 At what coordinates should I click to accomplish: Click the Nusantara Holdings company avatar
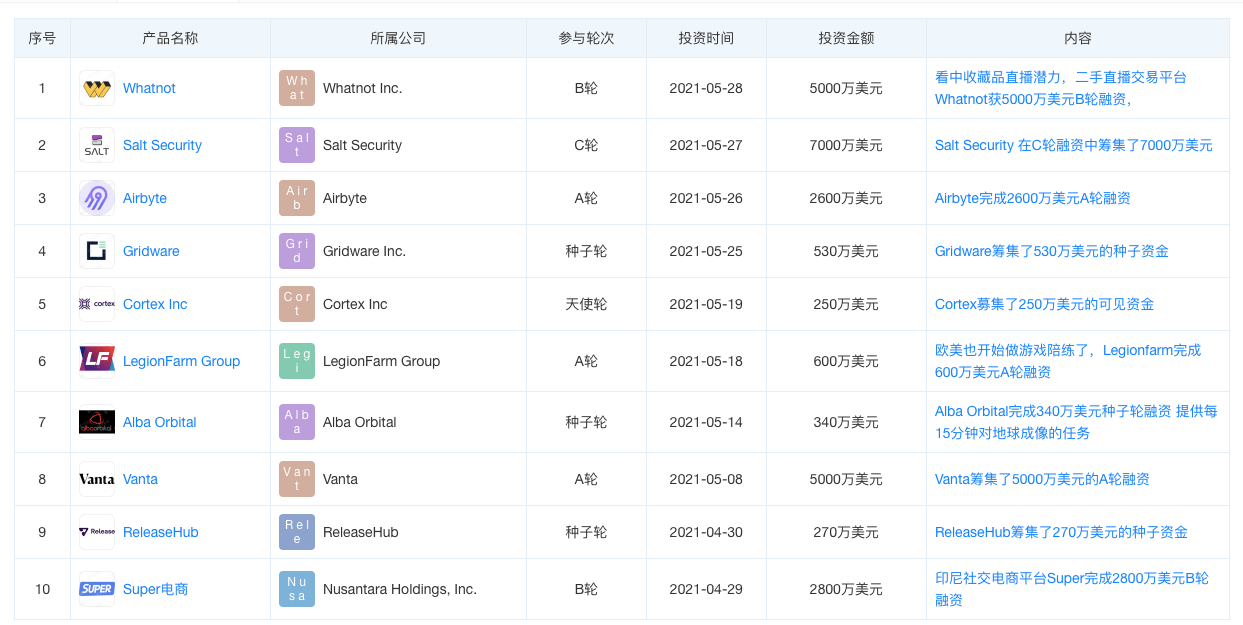tap(297, 589)
